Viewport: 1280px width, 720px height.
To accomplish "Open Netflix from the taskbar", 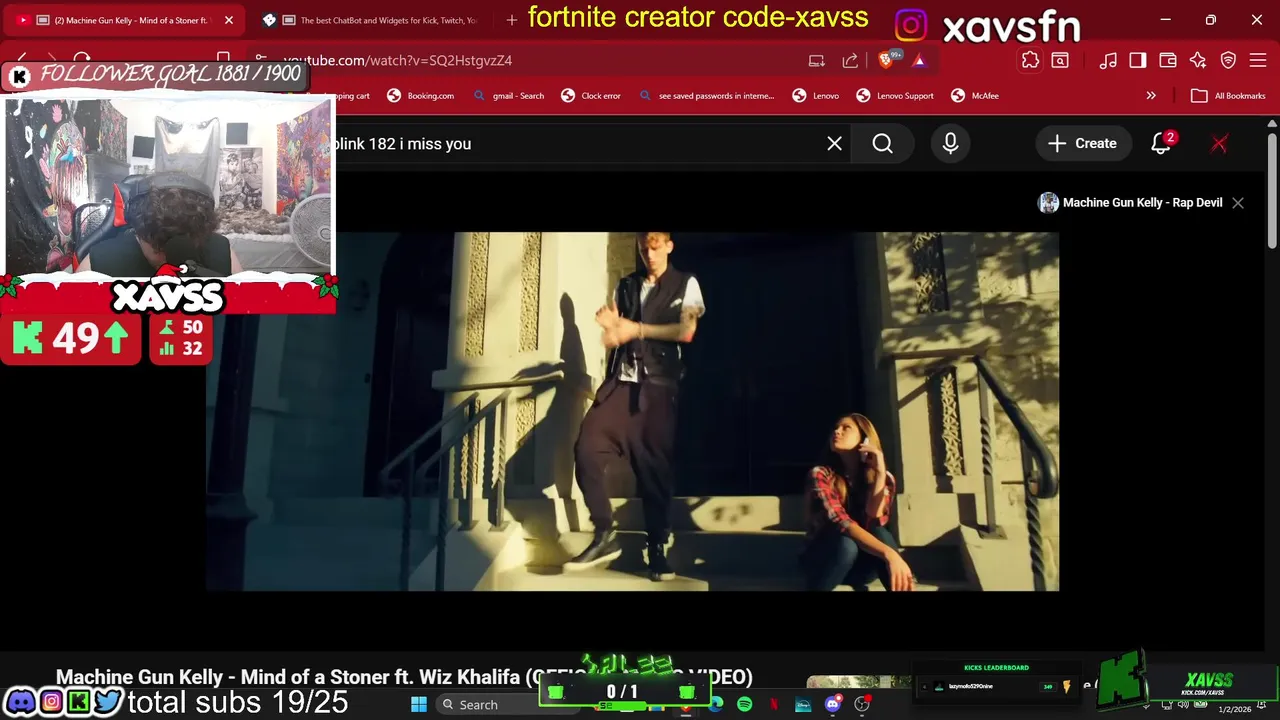I will click(774, 704).
